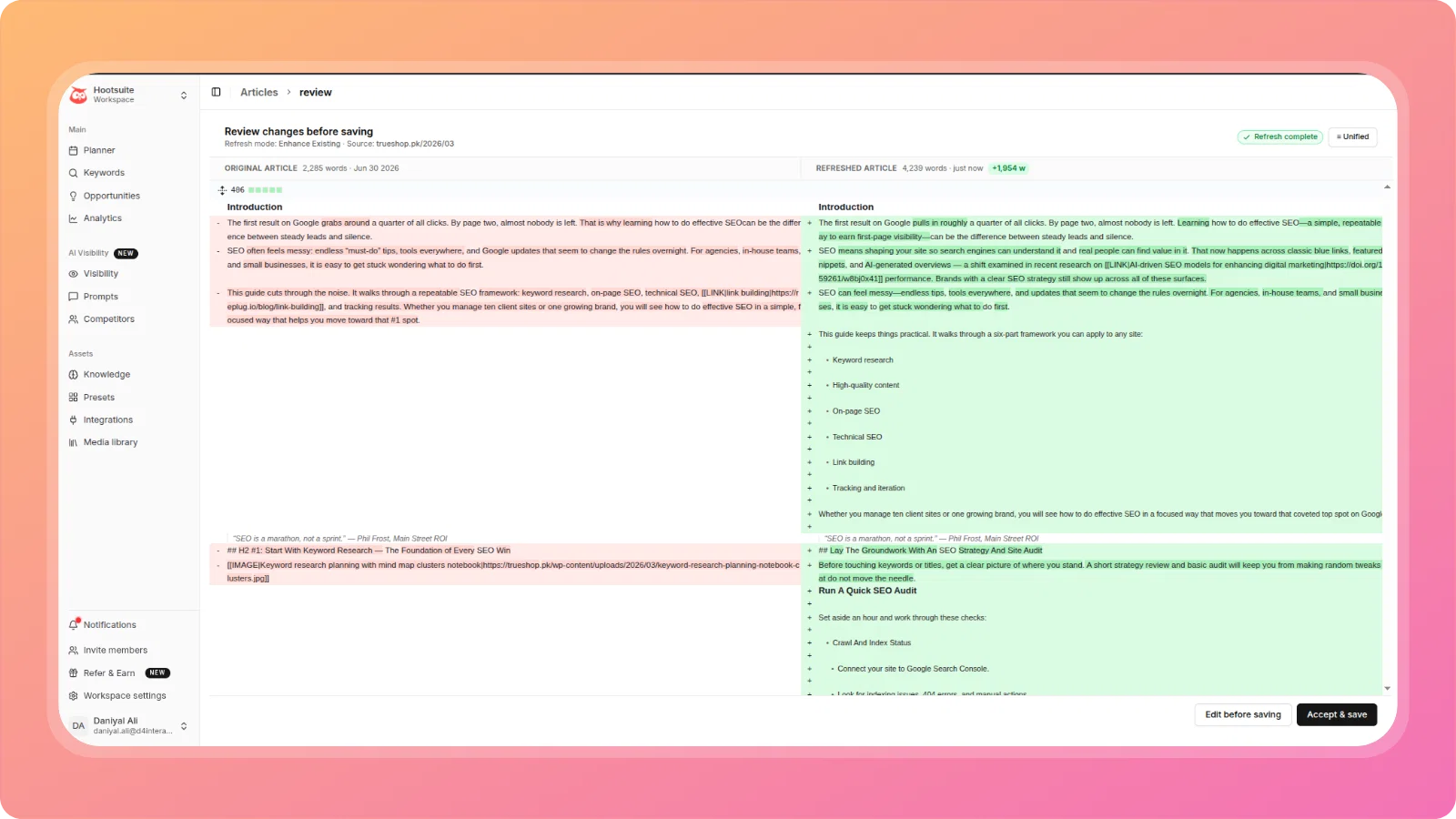Click the added "Keyword research" bullet line
Image resolution: width=1456 pixels, height=819 pixels.
pos(863,360)
